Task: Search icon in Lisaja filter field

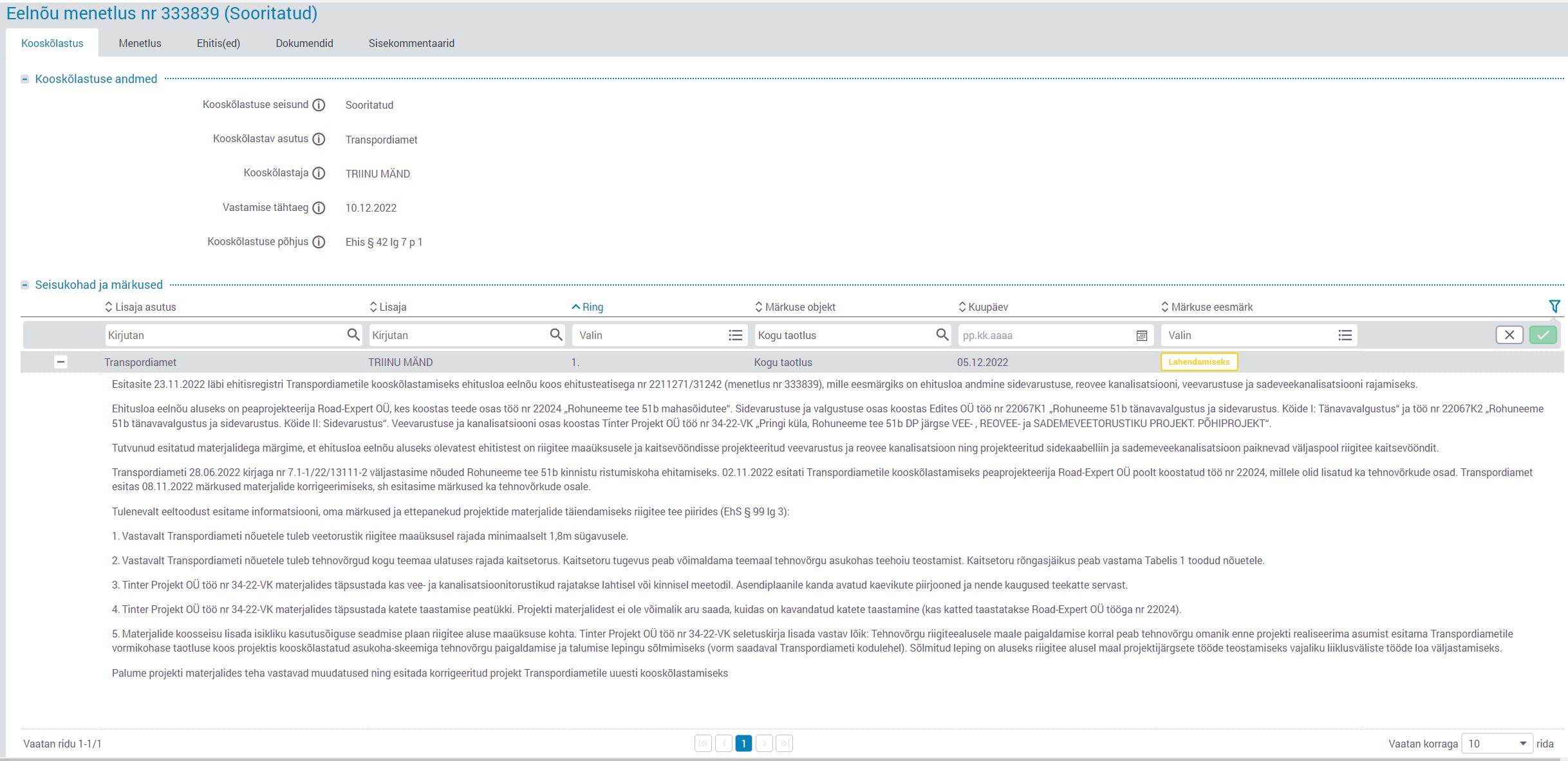Action: pyautogui.click(x=556, y=335)
